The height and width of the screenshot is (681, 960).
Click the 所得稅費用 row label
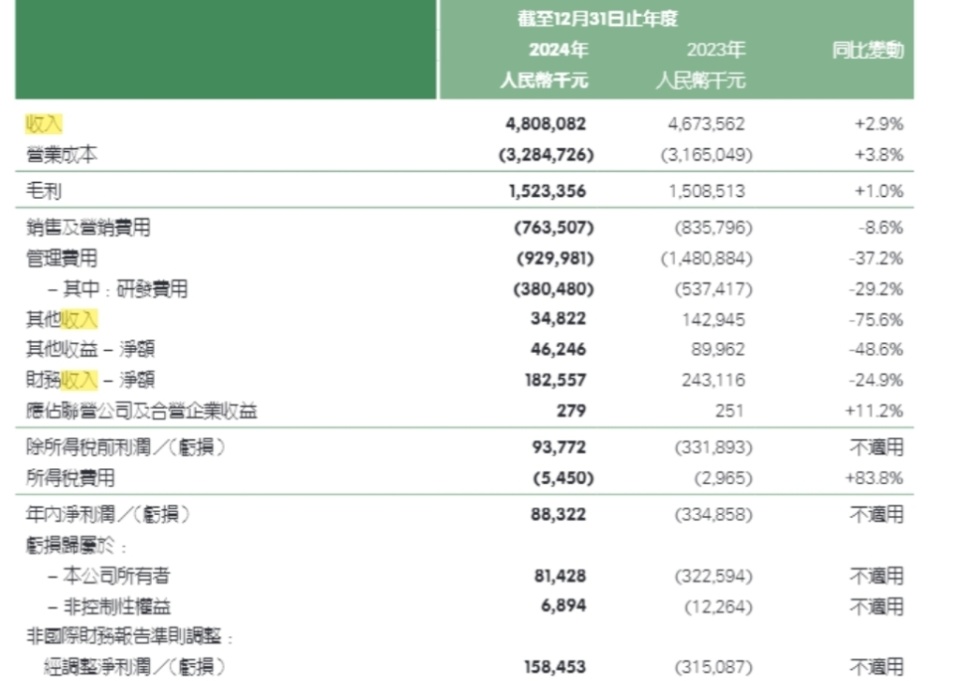tap(70, 478)
